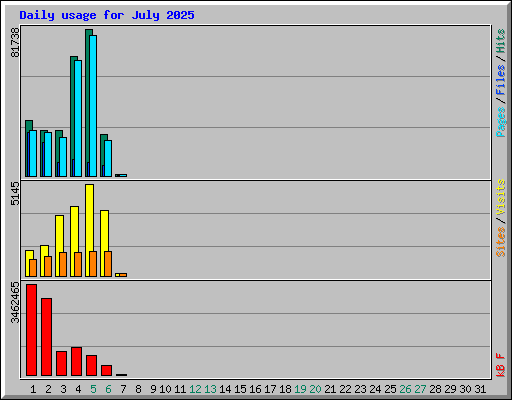
Task: Click the day 3 red KB bar
Action: 61,363
